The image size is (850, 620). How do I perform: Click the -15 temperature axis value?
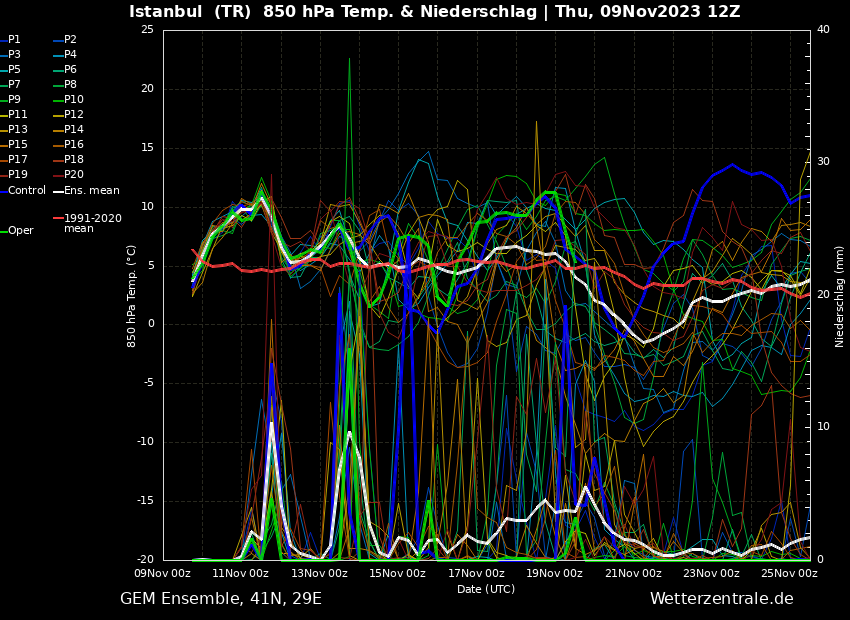145,501
